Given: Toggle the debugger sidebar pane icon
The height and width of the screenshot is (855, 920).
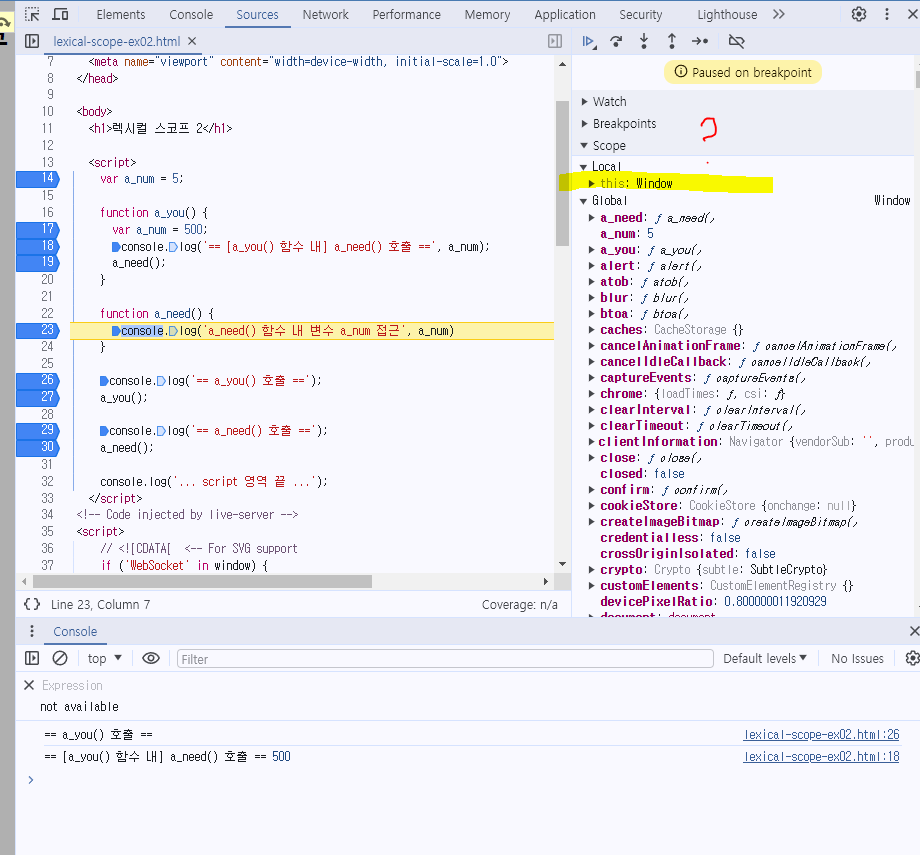Looking at the screenshot, I should pyautogui.click(x=554, y=41).
